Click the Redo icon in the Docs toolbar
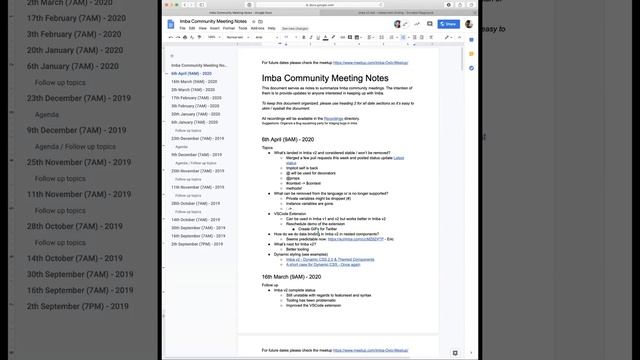The image size is (640, 360). click(178, 37)
